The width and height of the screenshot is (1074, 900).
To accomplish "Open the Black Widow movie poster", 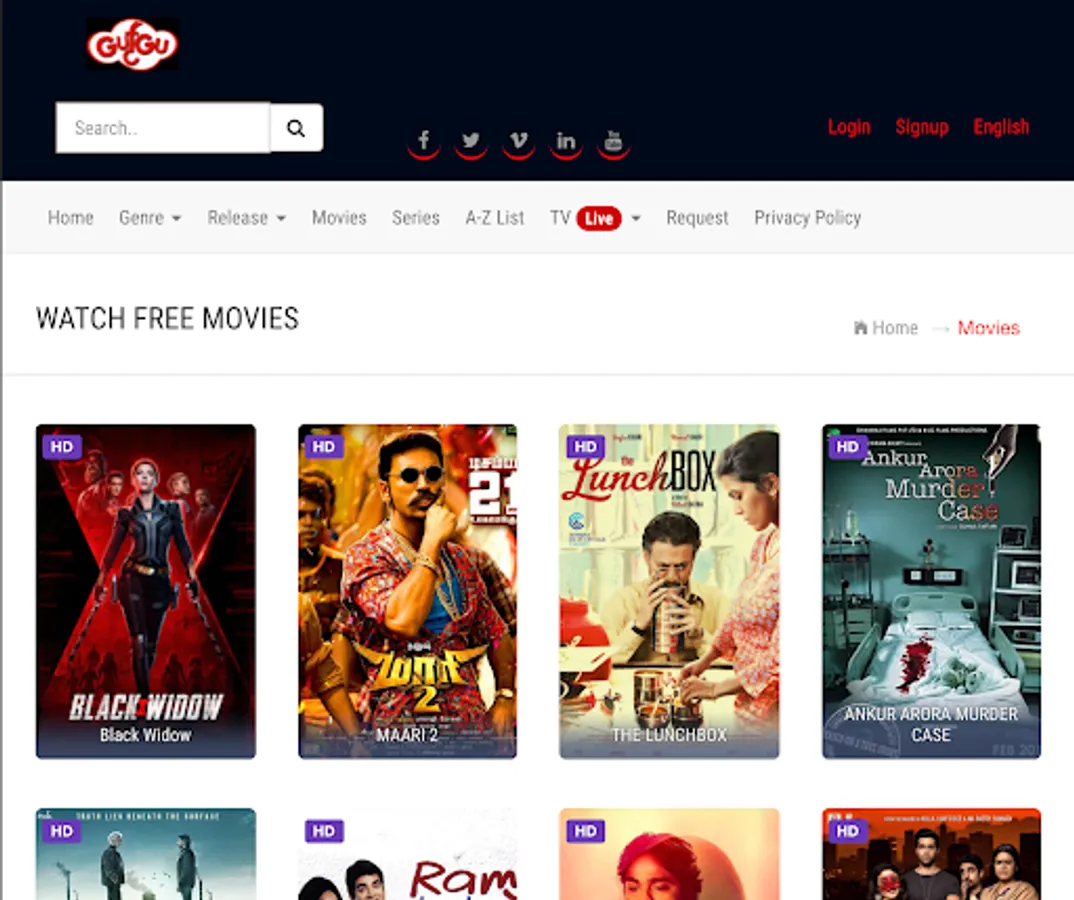I will (146, 591).
